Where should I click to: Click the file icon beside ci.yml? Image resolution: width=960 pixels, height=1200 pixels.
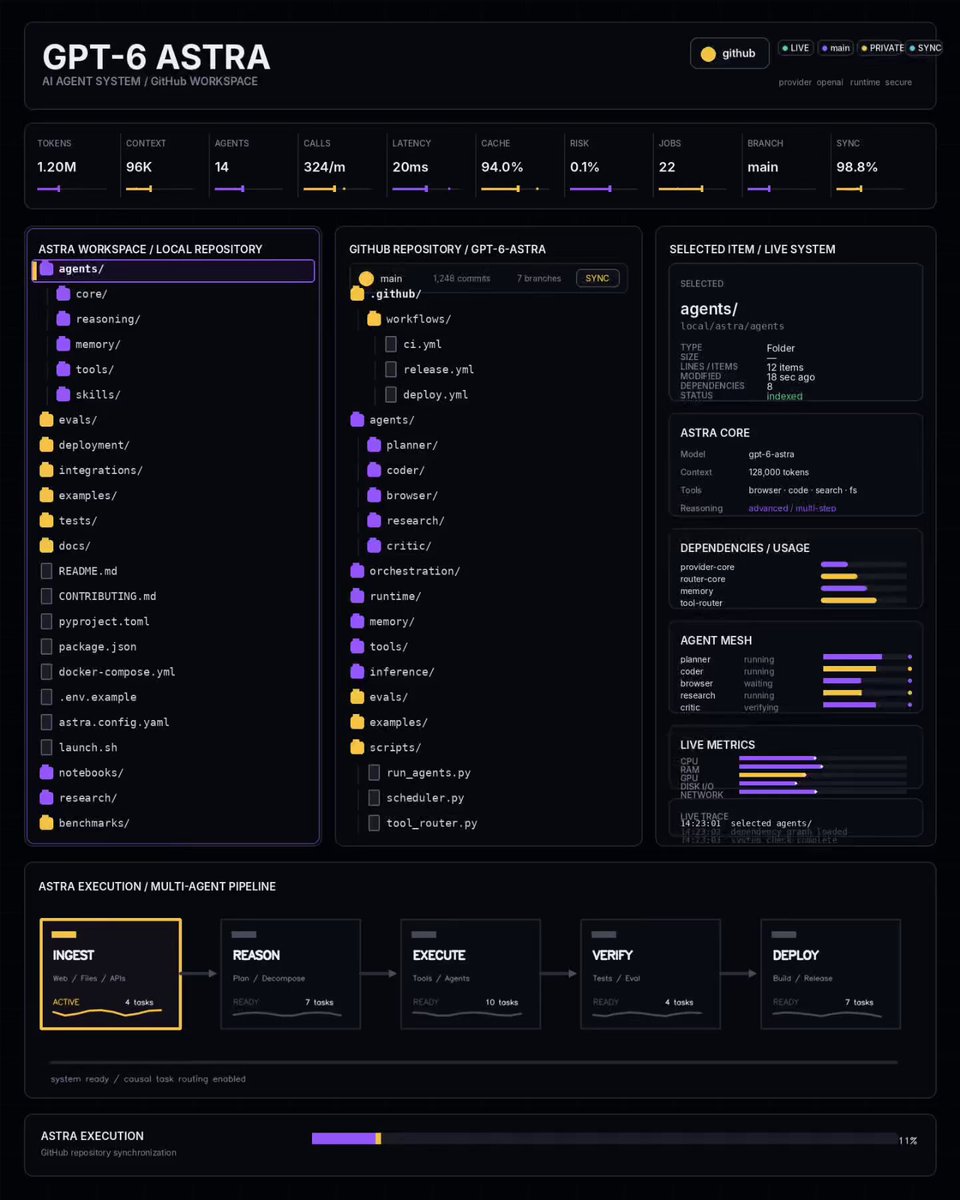click(x=391, y=344)
